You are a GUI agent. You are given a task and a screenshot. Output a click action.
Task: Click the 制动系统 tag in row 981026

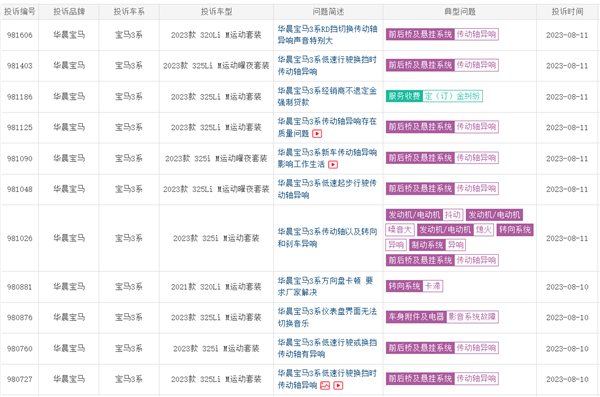427,245
